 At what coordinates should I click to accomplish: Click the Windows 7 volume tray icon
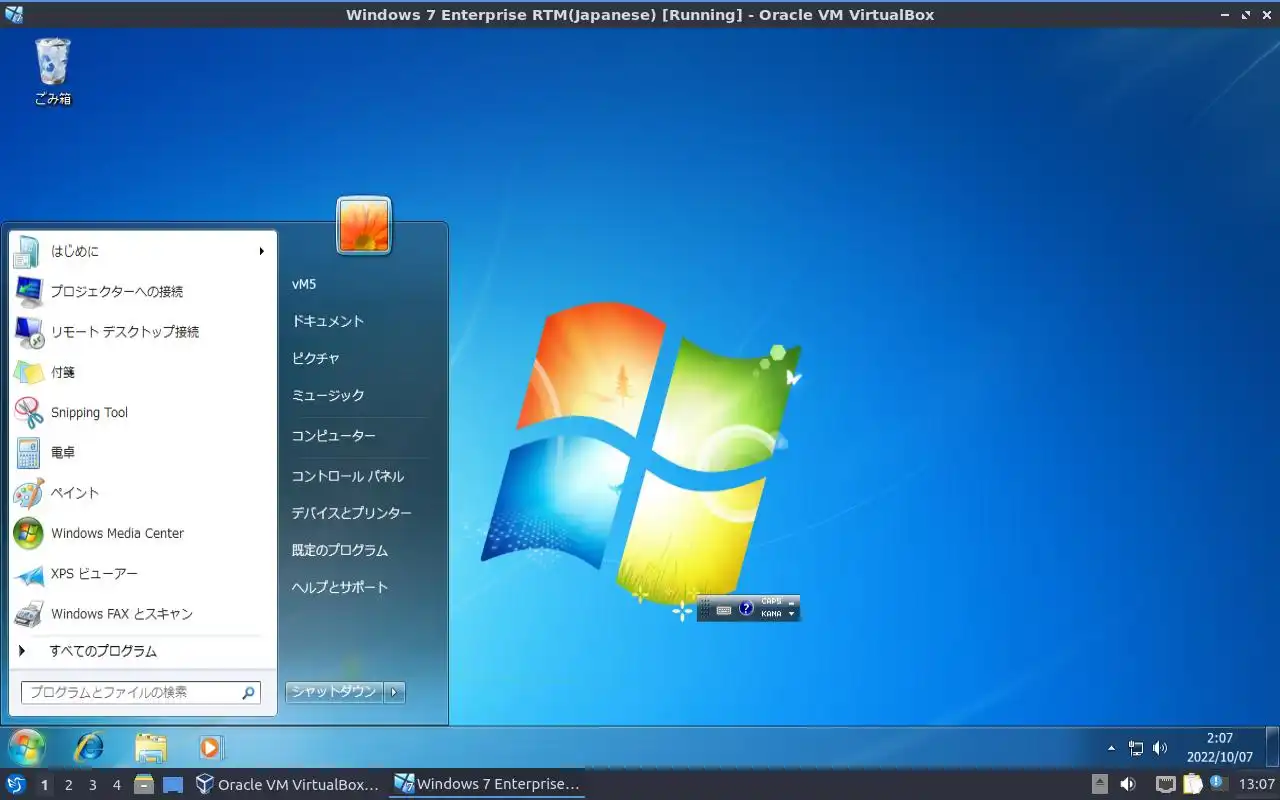pos(1160,748)
